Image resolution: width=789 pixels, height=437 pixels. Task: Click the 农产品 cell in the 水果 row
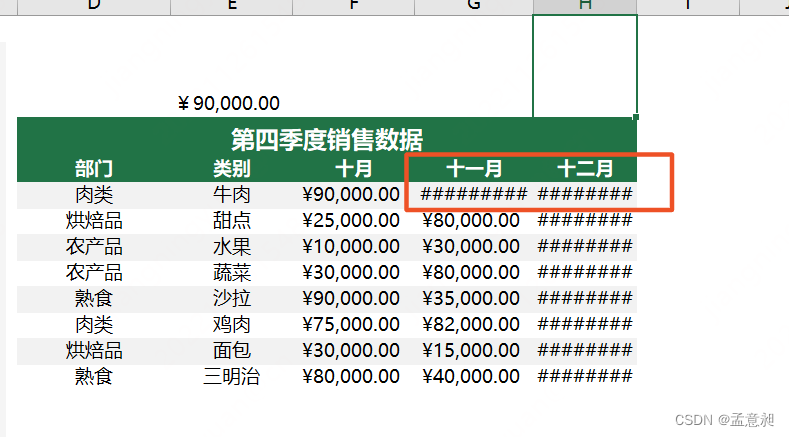[x=94, y=247]
